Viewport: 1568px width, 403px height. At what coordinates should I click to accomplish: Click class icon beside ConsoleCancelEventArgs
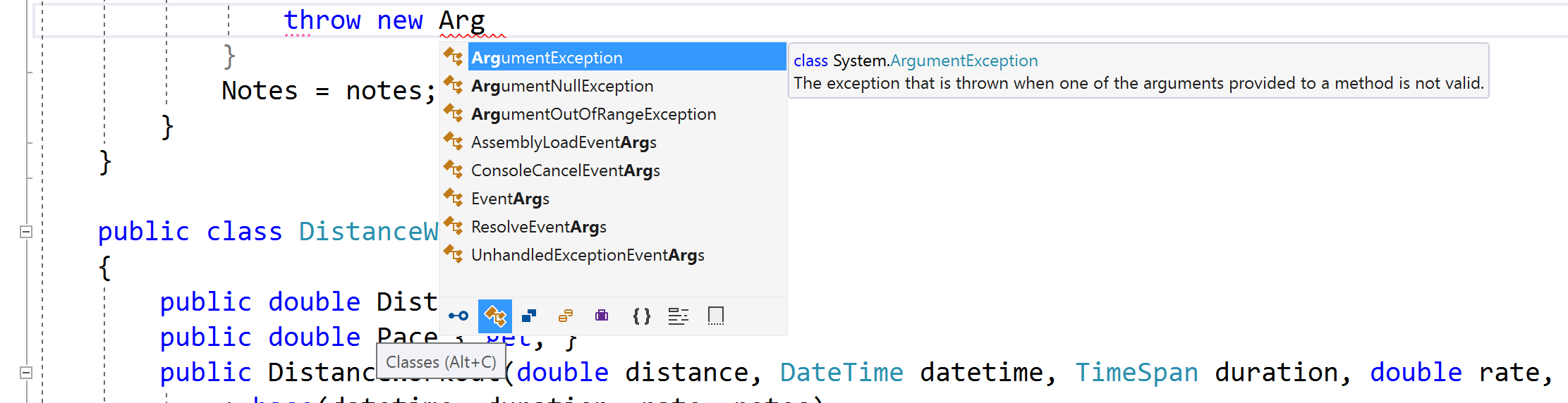(x=453, y=169)
